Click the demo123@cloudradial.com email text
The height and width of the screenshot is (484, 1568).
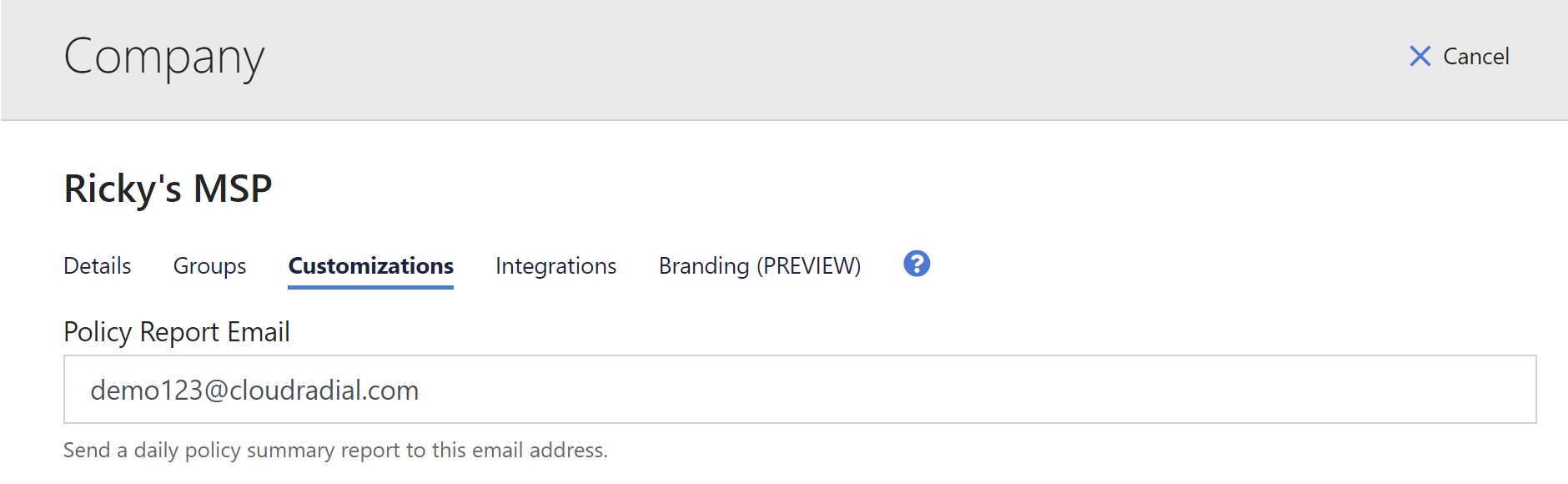point(254,390)
